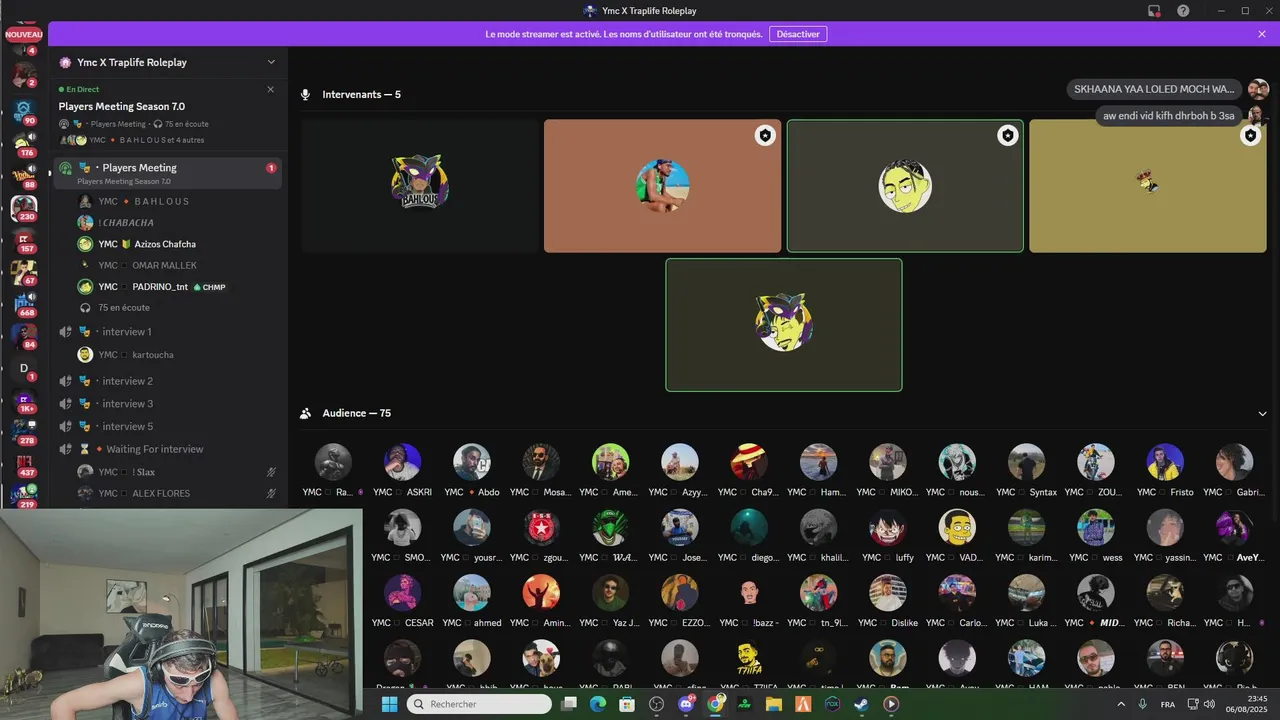Image resolution: width=1280 pixels, height=720 pixels.
Task: Click the server icon with badge 230
Action: [x=24, y=208]
